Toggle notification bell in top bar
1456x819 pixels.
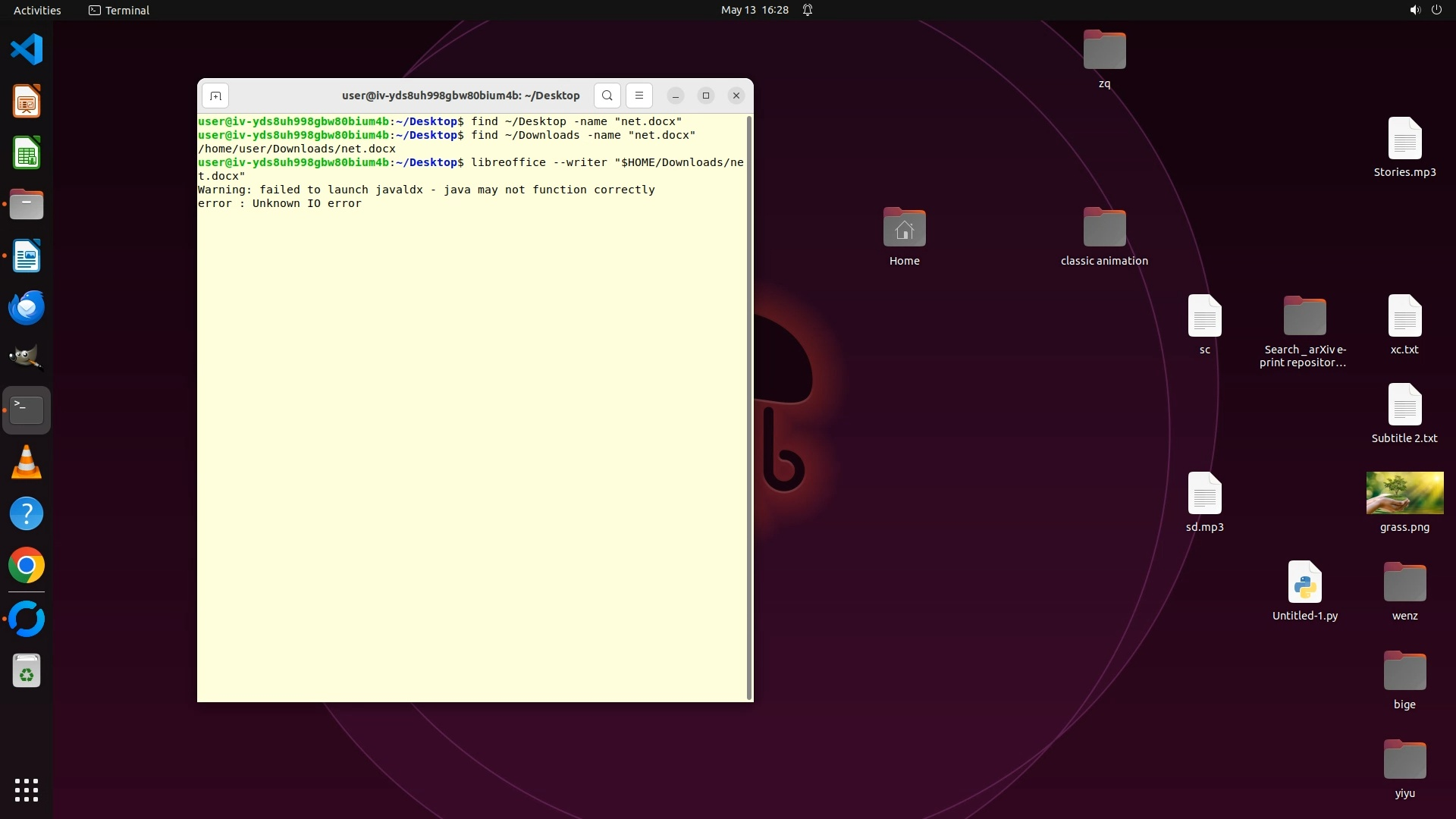pos(808,10)
